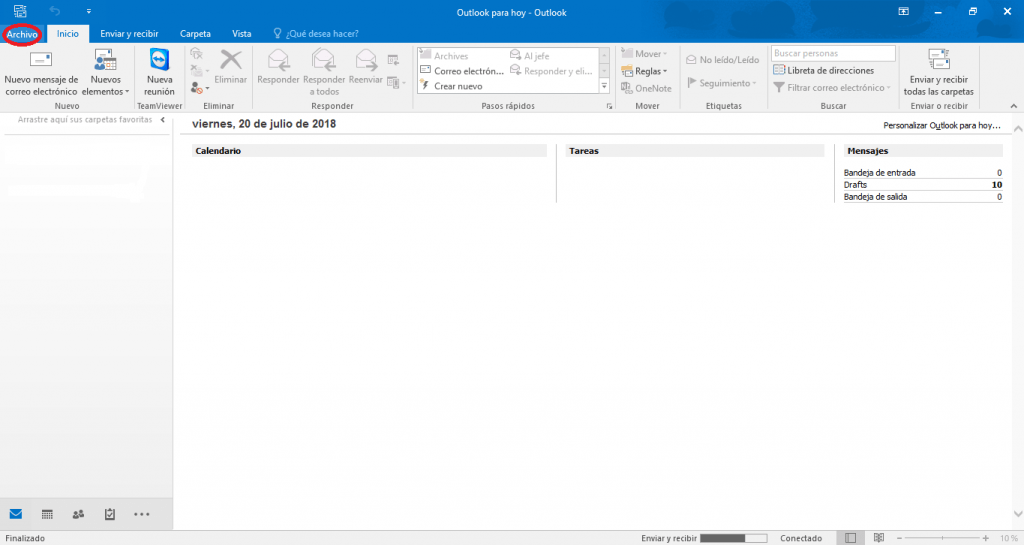Click the ¿Qué desea hacer? search box

click(x=316, y=34)
